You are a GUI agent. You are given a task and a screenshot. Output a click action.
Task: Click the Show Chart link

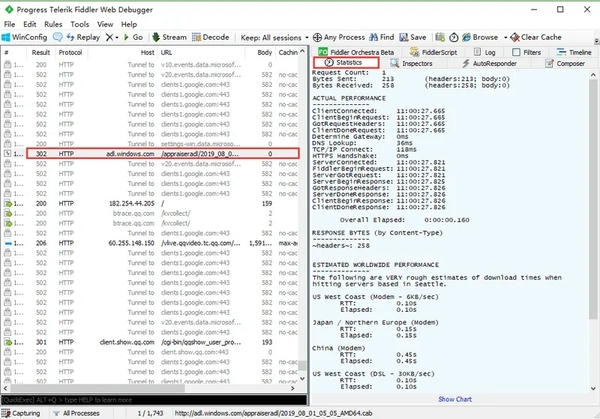point(455,399)
